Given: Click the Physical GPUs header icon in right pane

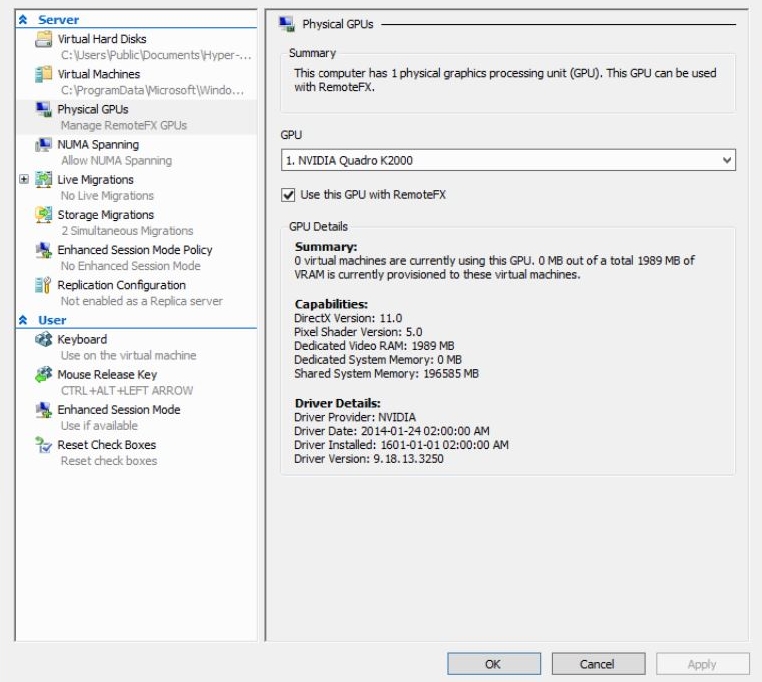Looking at the screenshot, I should [287, 24].
